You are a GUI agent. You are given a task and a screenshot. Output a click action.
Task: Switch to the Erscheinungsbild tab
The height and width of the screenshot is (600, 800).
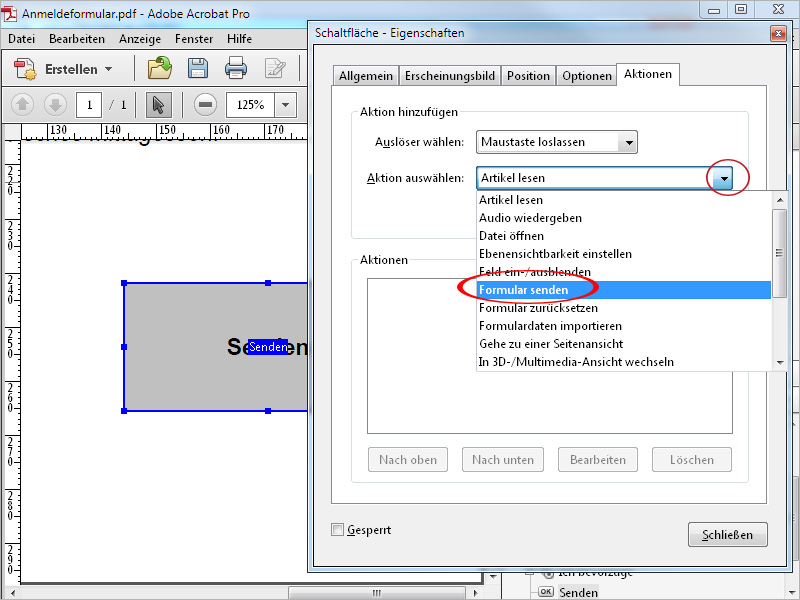coord(449,76)
